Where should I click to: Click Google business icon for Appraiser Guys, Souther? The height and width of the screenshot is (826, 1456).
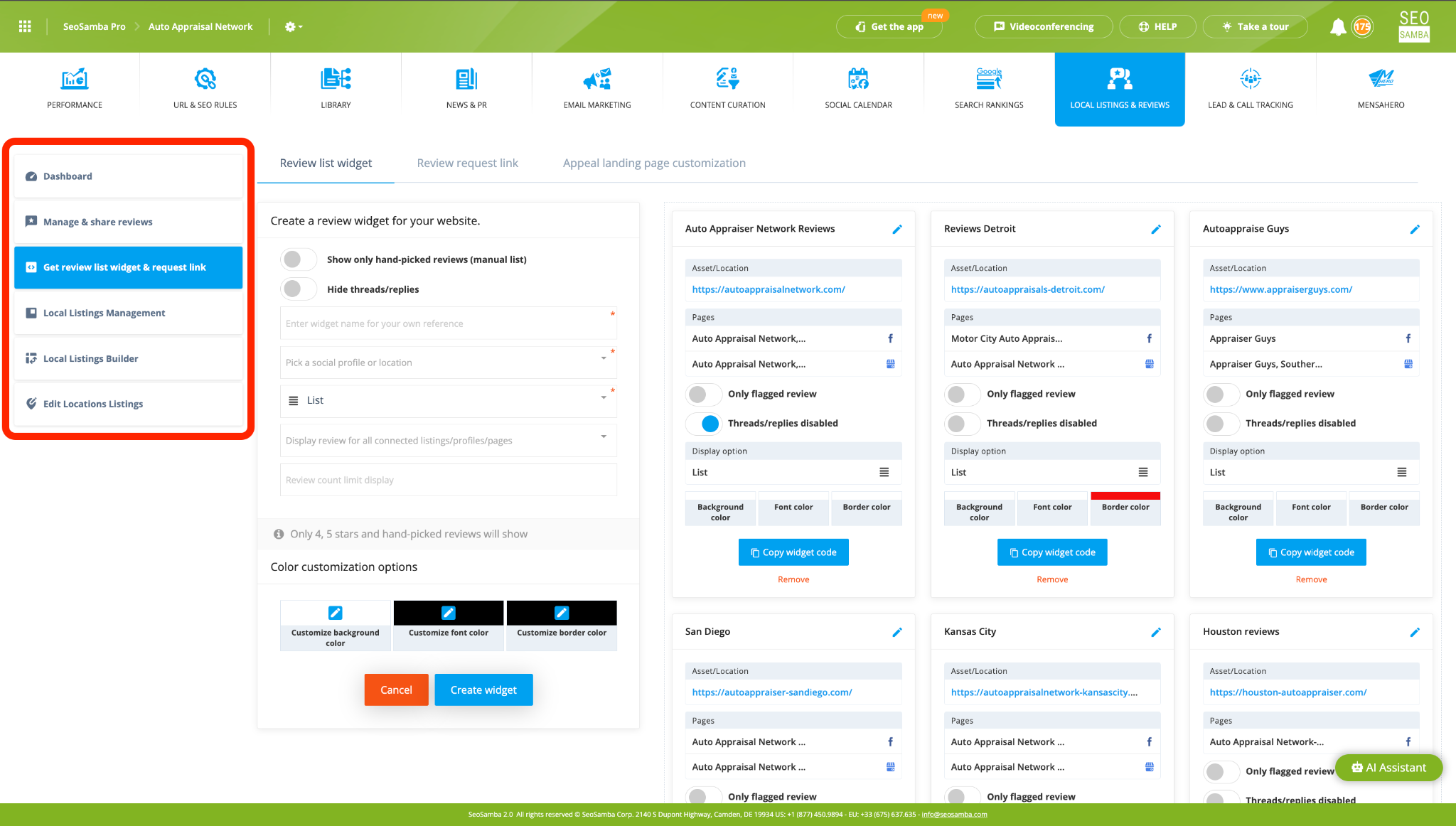(x=1408, y=364)
